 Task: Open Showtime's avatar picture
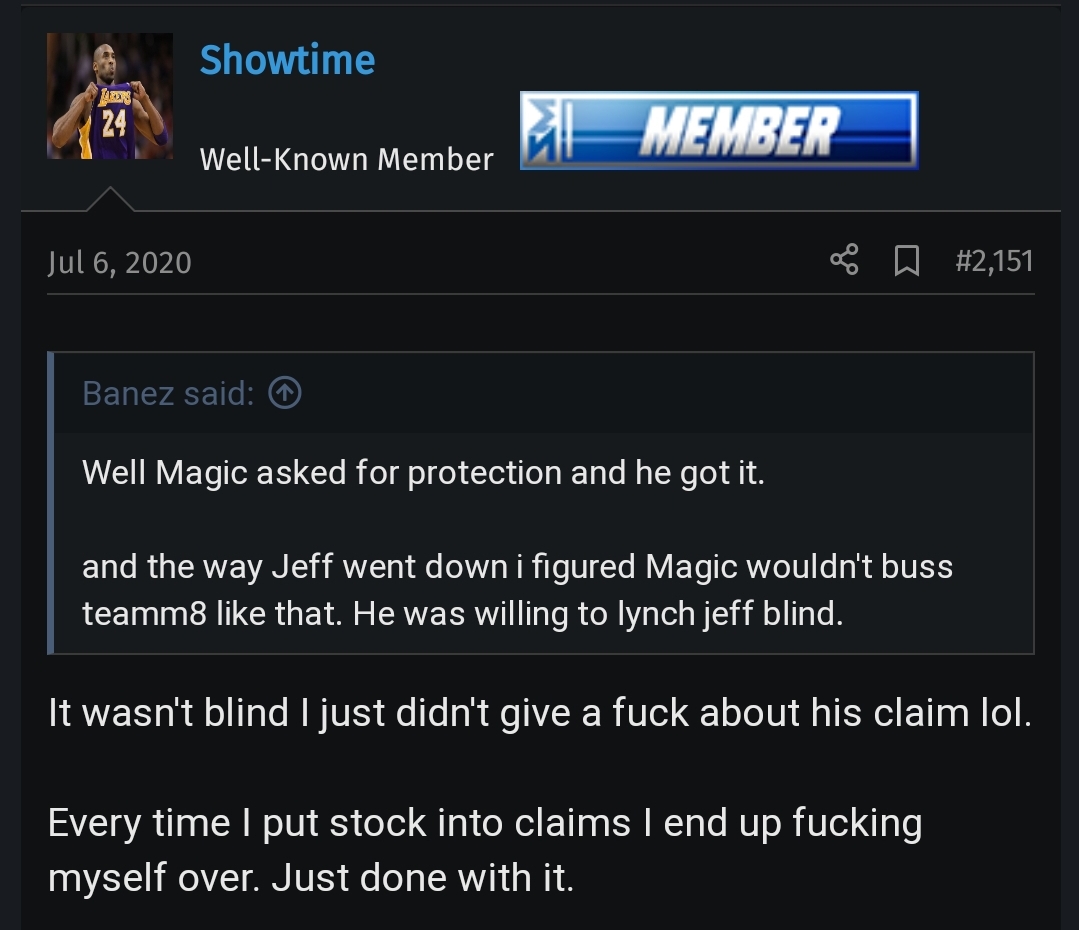click(x=109, y=96)
